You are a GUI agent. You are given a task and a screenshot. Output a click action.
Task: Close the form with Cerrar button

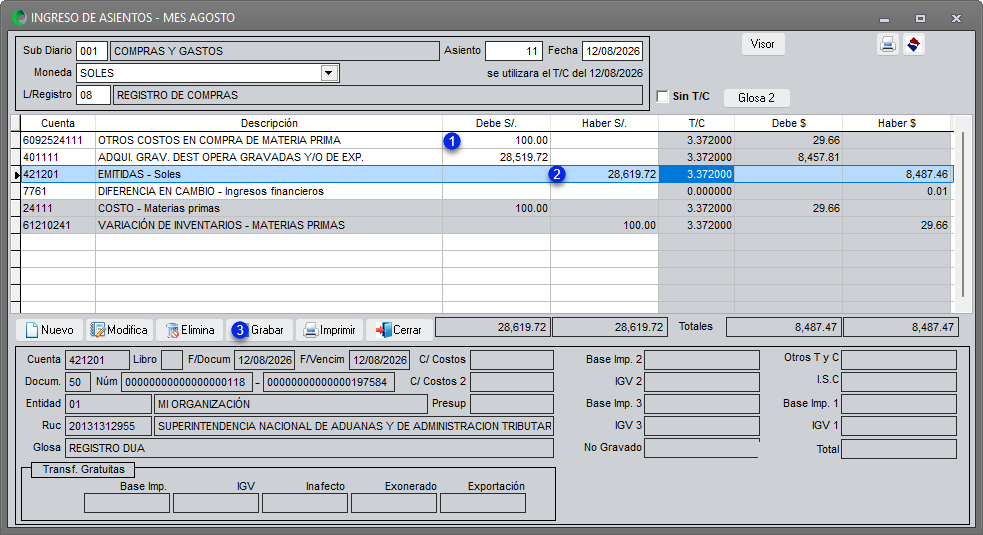click(399, 330)
